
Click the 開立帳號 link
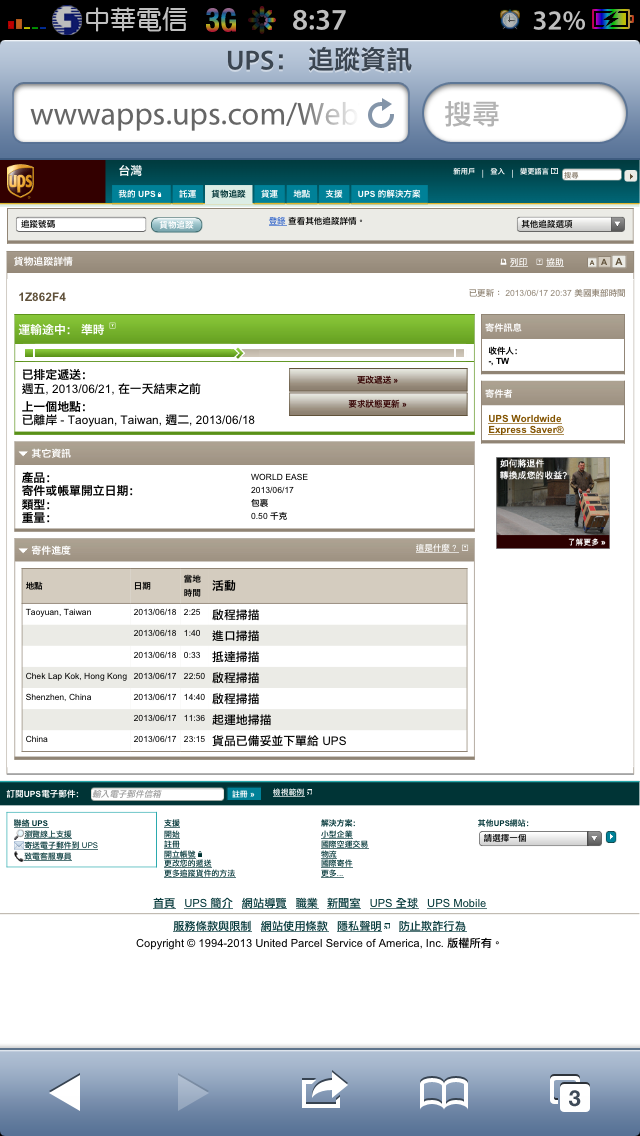(x=180, y=853)
